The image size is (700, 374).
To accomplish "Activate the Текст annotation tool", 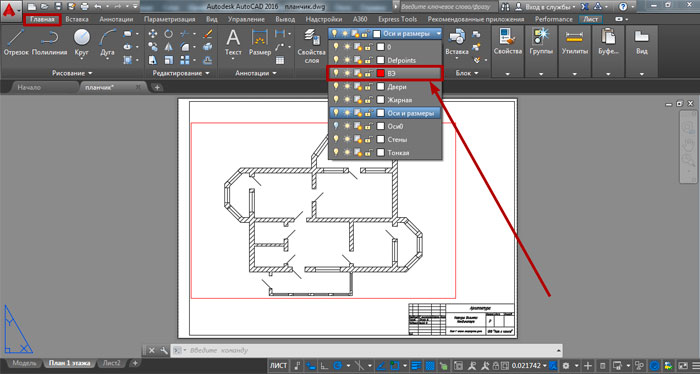I will point(233,42).
